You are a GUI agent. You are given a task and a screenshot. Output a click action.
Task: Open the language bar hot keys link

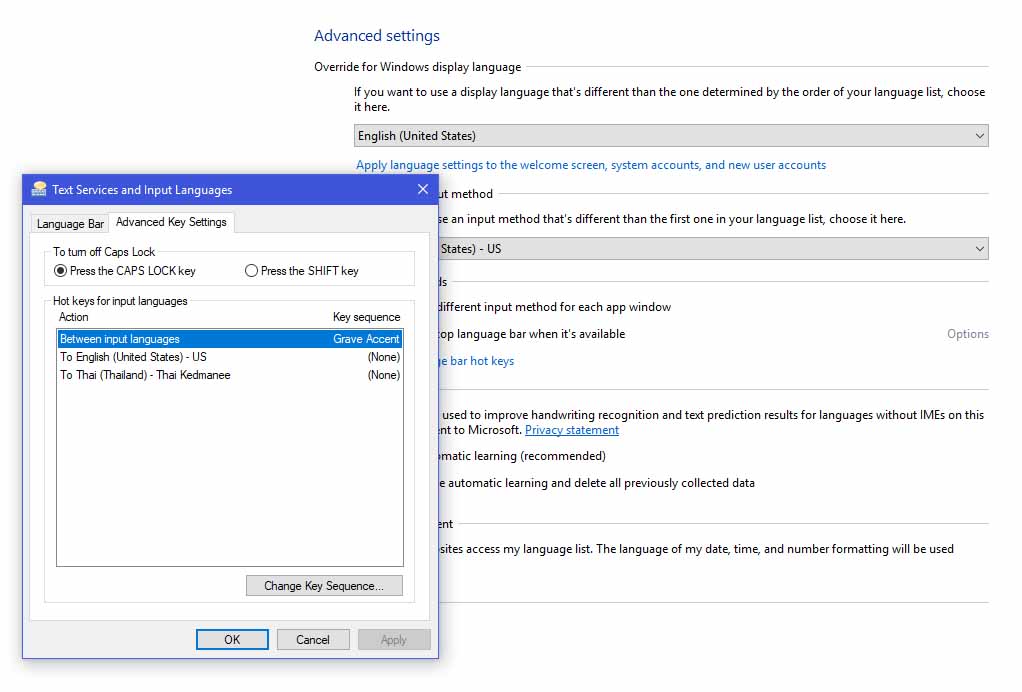[x=476, y=361]
